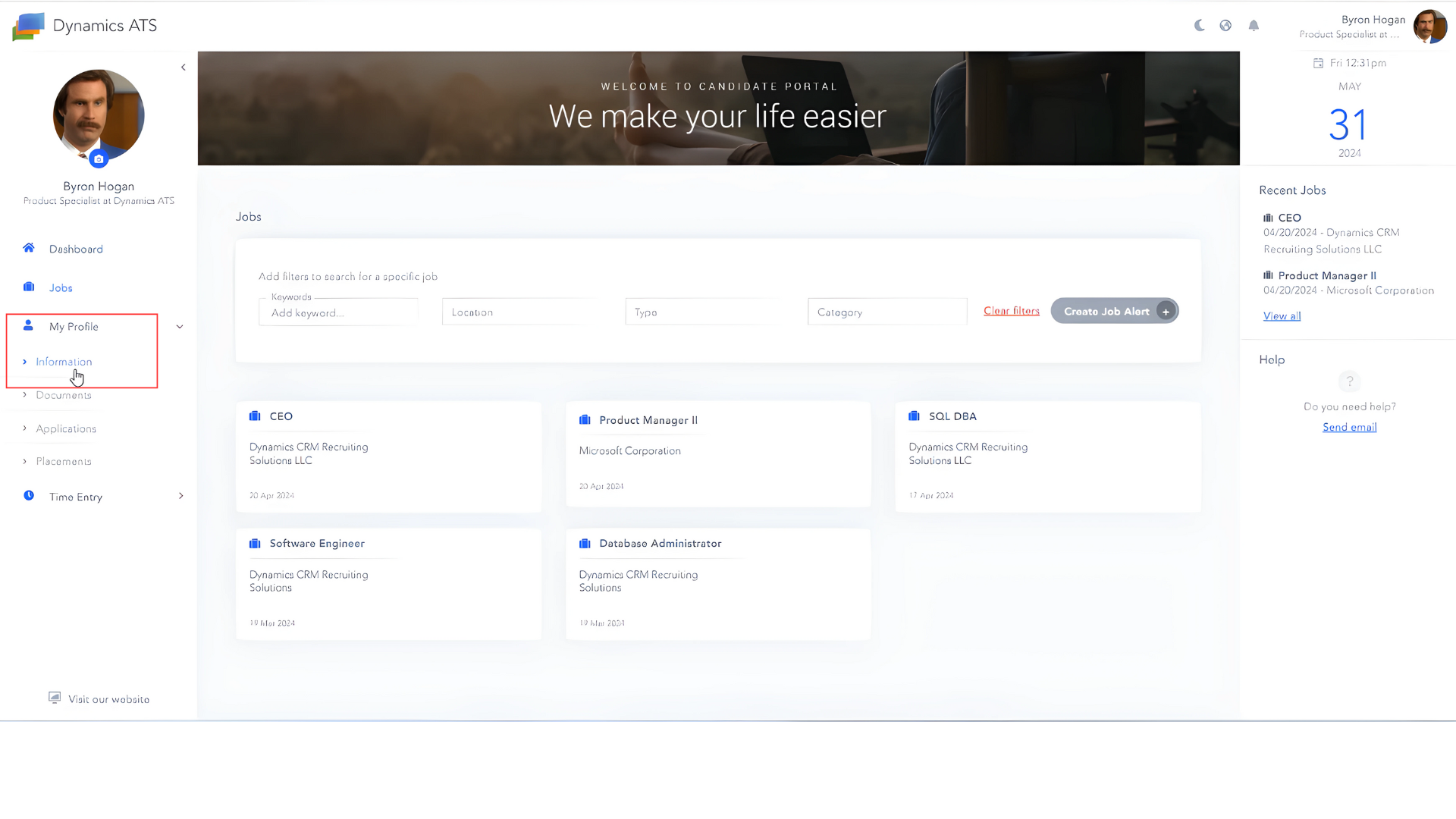The height and width of the screenshot is (819, 1456).
Task: Click plus icon on Create Job Alert
Action: 1166,312
